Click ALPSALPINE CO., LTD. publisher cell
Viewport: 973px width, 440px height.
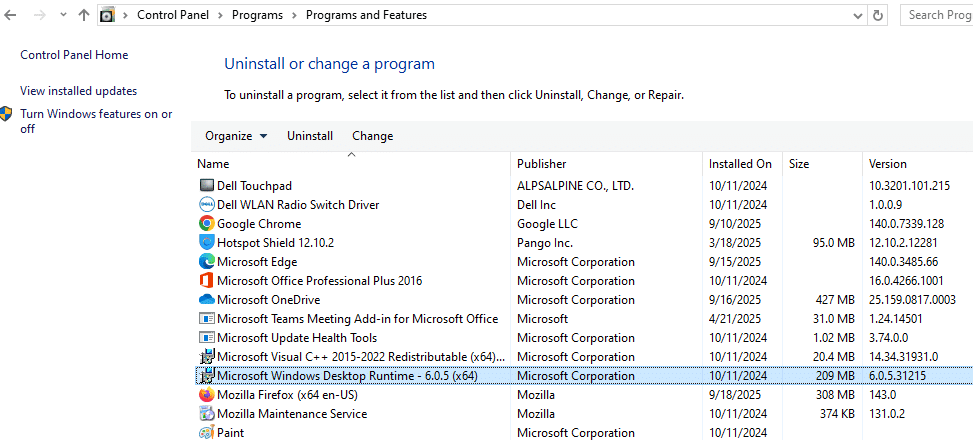pyautogui.click(x=575, y=186)
